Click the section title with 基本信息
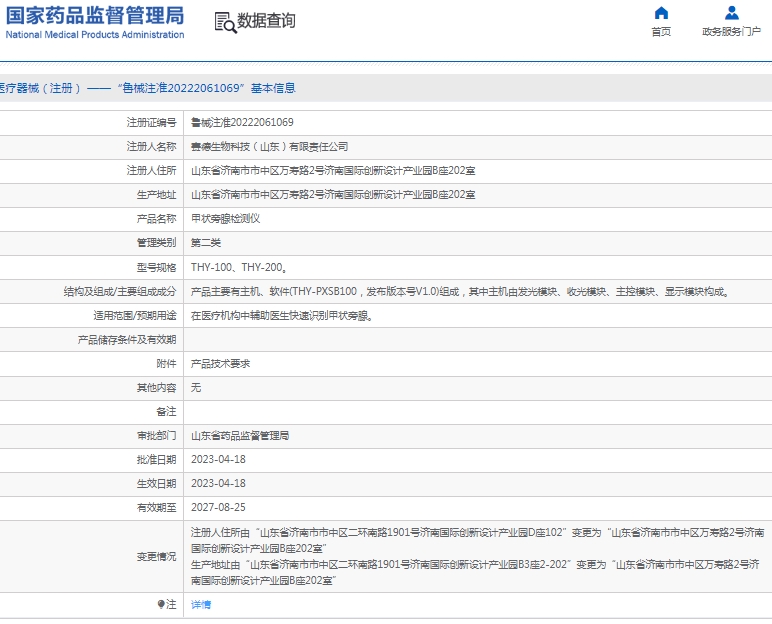Image resolution: width=772 pixels, height=624 pixels. tap(147, 88)
